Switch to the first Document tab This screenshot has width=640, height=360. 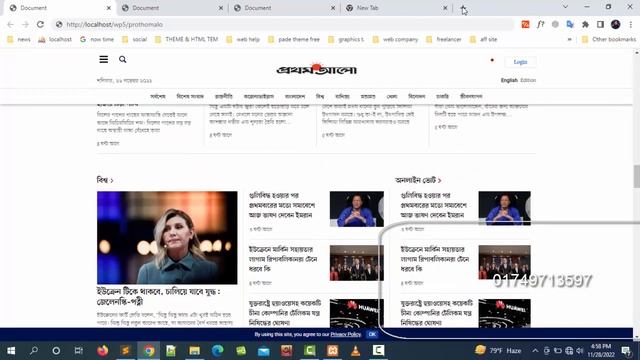tap(58, 8)
